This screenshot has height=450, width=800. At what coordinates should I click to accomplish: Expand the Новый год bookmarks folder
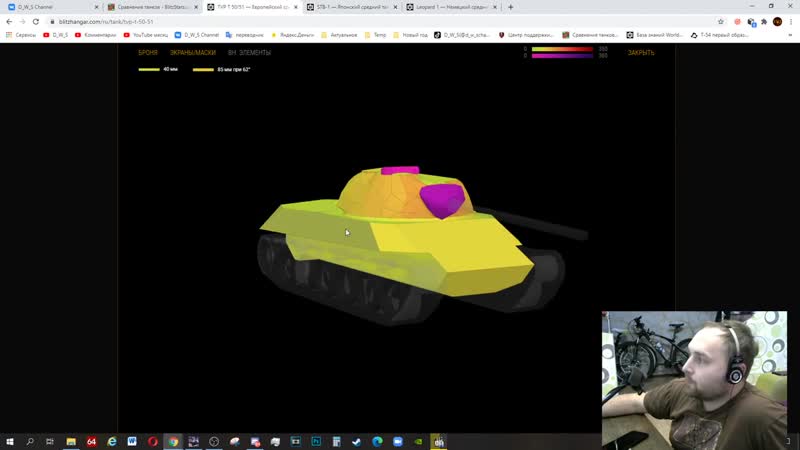pyautogui.click(x=411, y=35)
